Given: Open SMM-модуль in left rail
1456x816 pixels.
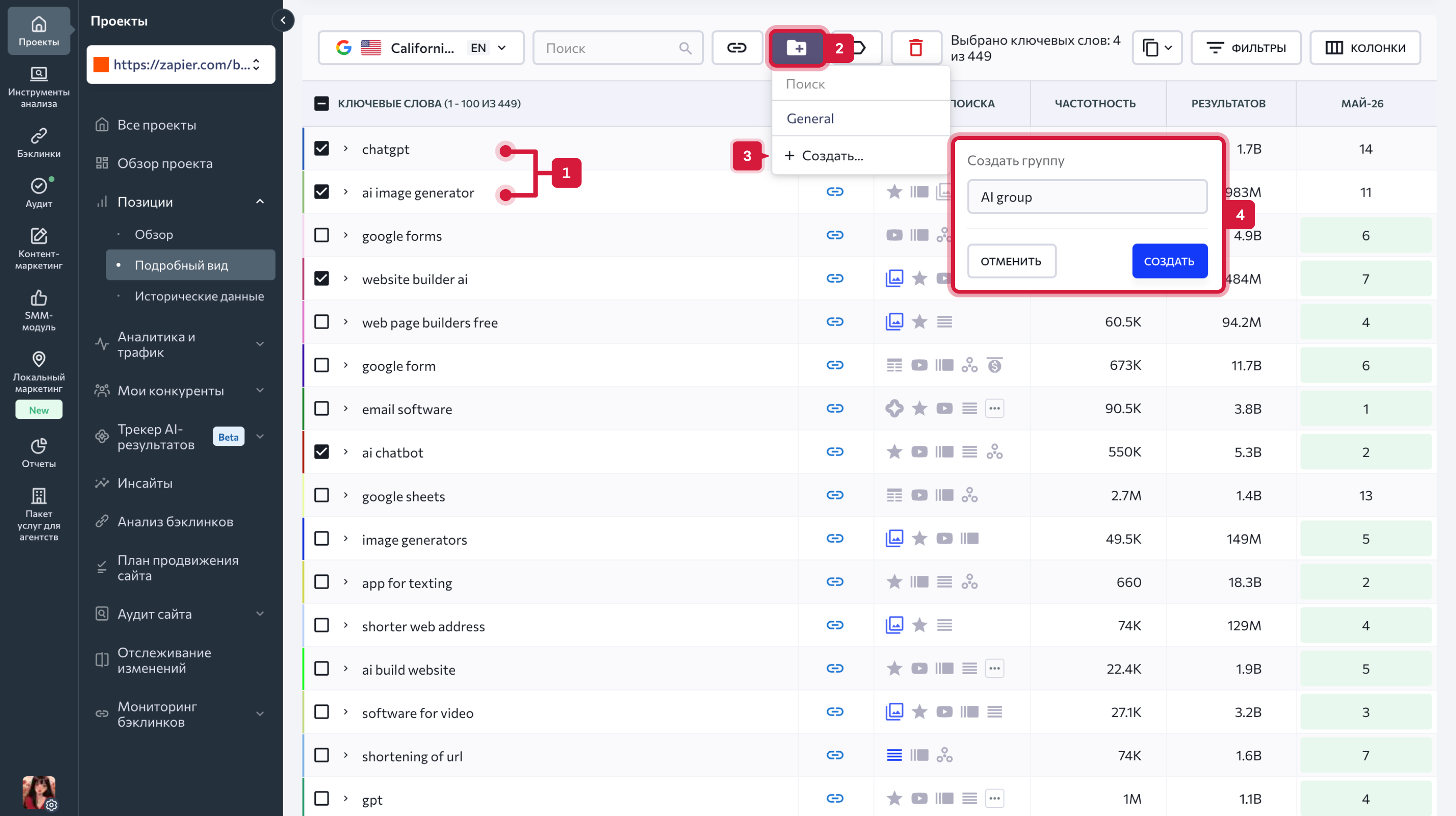Looking at the screenshot, I should point(38,310).
